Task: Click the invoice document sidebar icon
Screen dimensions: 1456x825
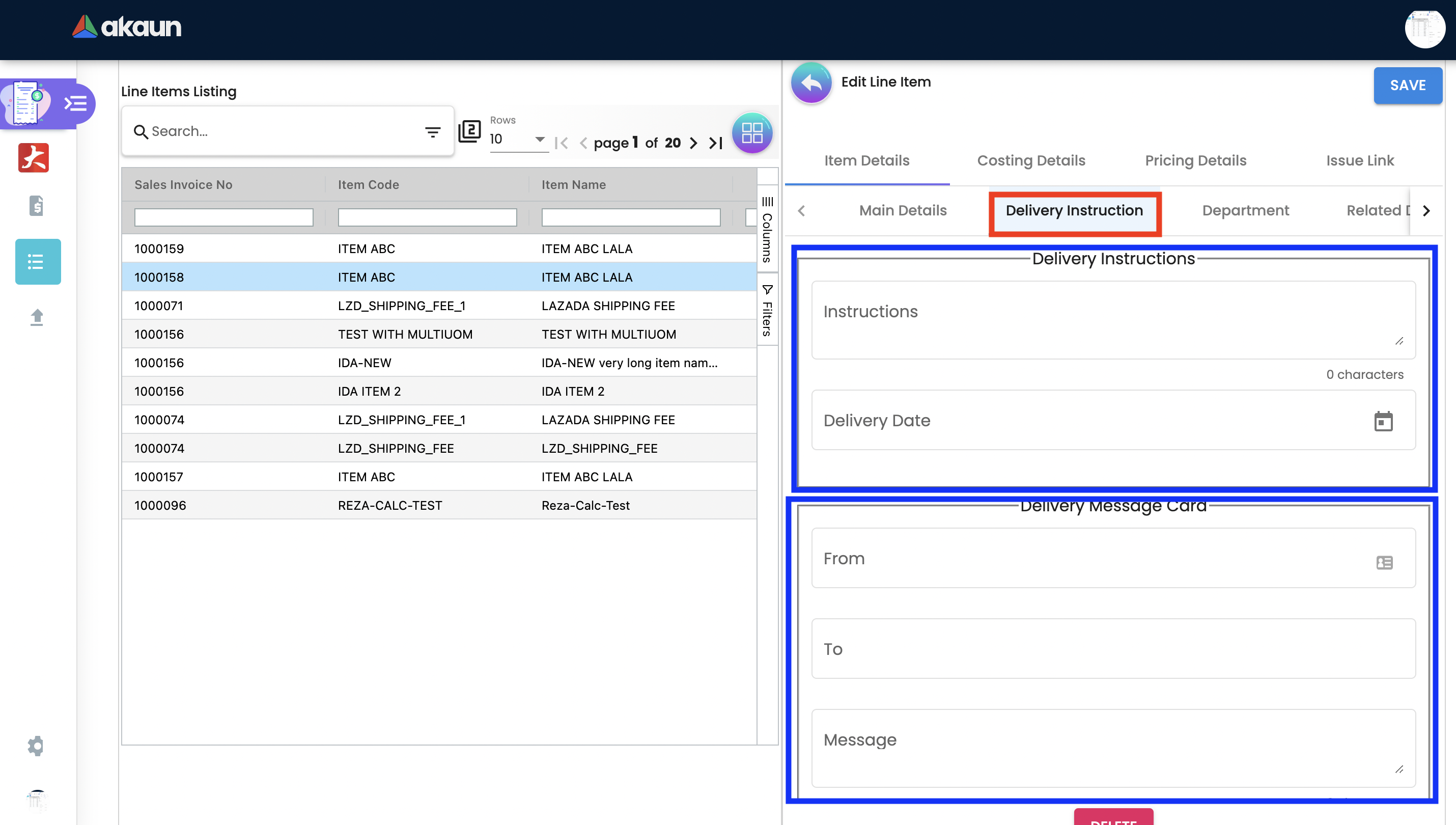Action: click(x=37, y=206)
